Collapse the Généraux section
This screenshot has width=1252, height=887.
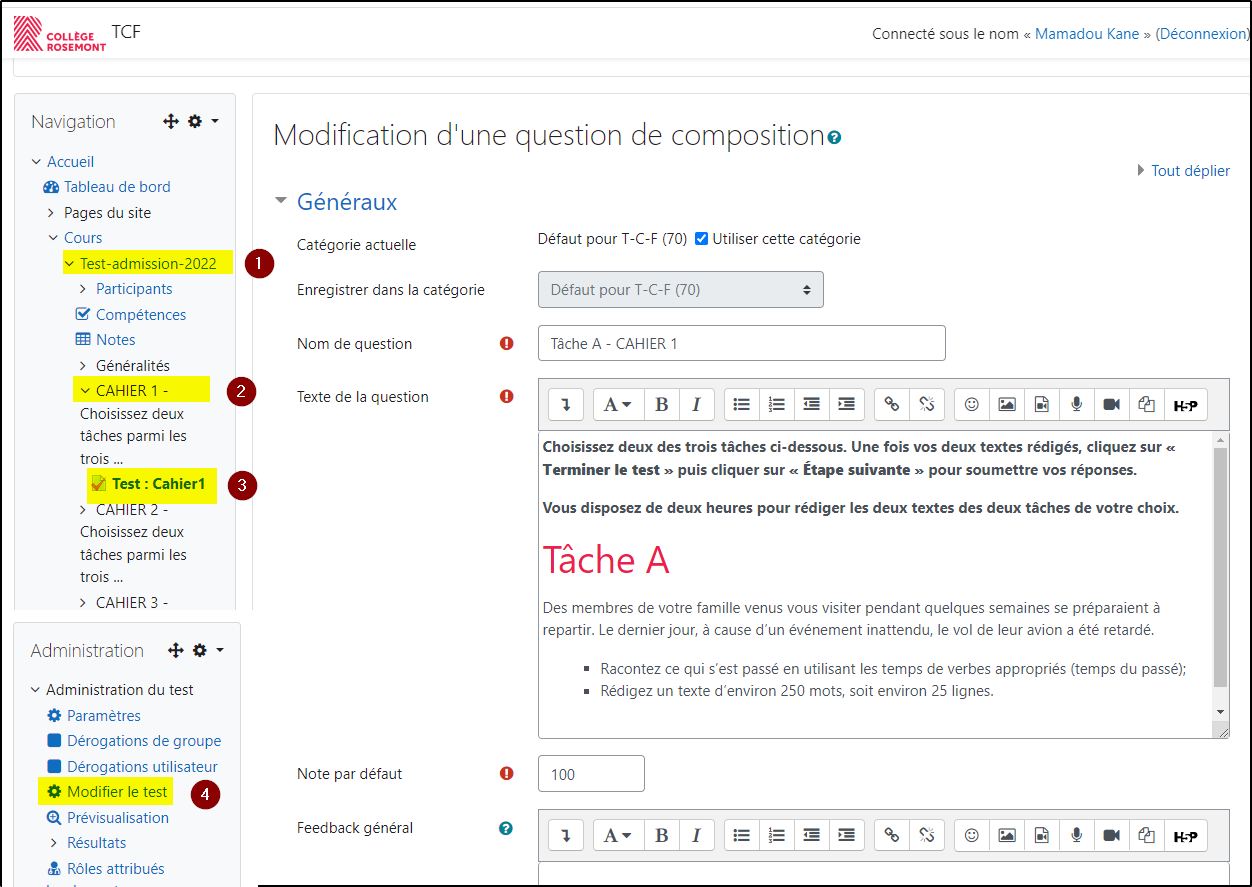tap(282, 202)
